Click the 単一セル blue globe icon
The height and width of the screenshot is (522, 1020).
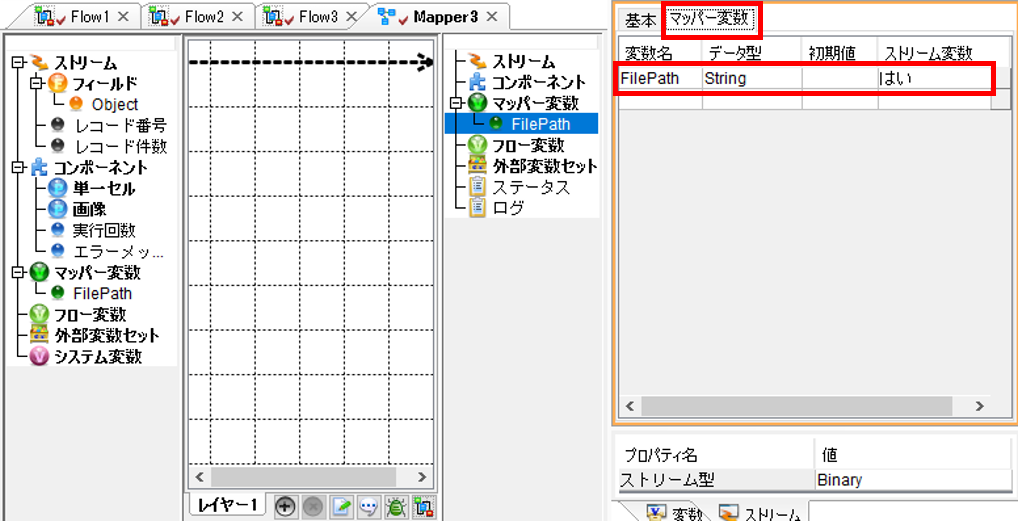click(x=57, y=189)
